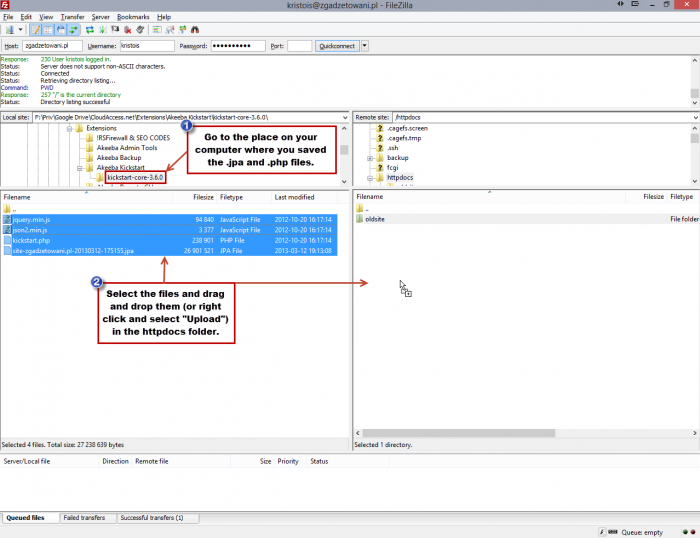The width and height of the screenshot is (700, 538).
Task: Click the Password input field
Action: point(238,46)
